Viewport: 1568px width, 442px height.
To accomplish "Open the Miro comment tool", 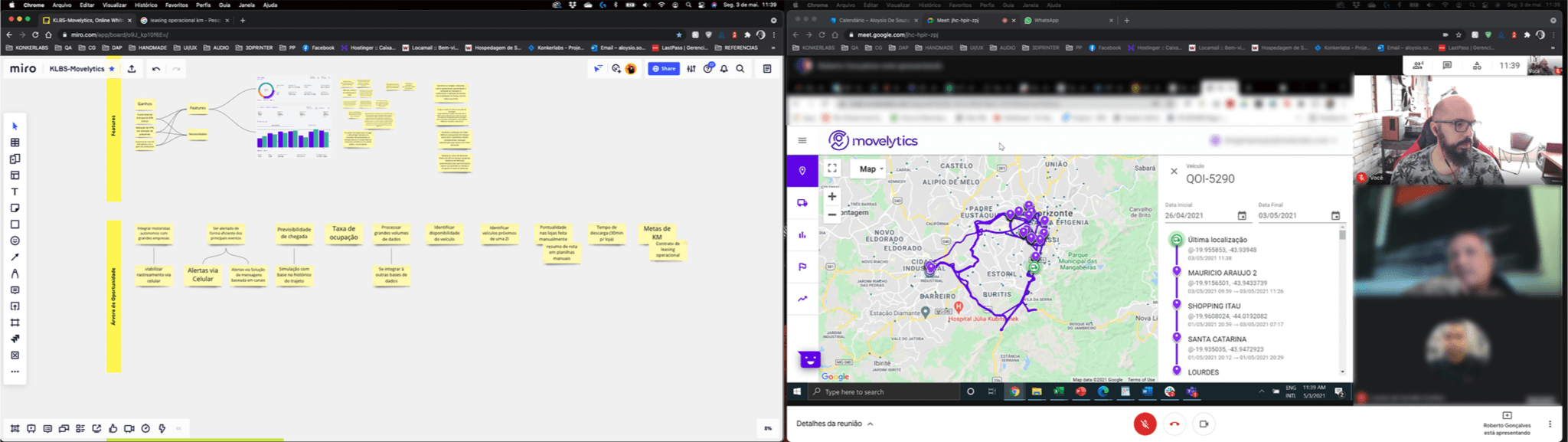I will tap(15, 290).
